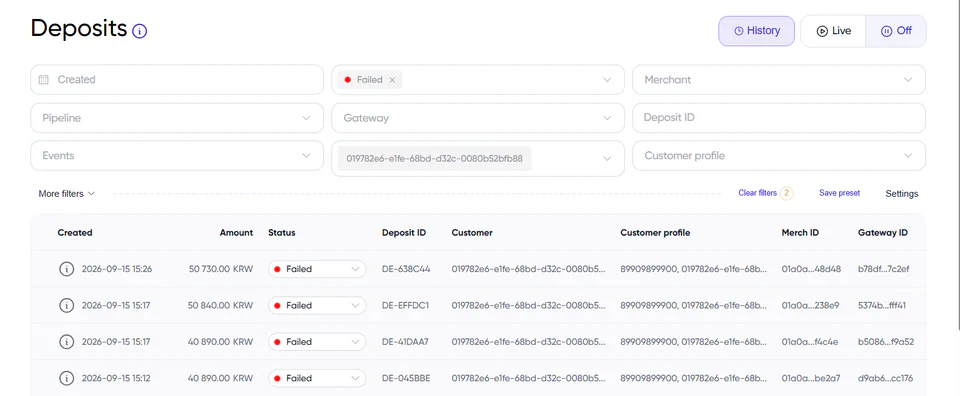Screen dimensions: 960x396
Task: Click the Customer profile column header
Action: click(655, 233)
